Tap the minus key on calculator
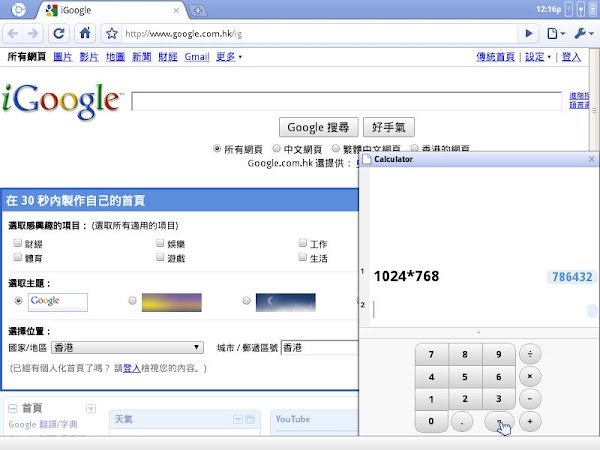The image size is (600, 450). click(x=530, y=399)
